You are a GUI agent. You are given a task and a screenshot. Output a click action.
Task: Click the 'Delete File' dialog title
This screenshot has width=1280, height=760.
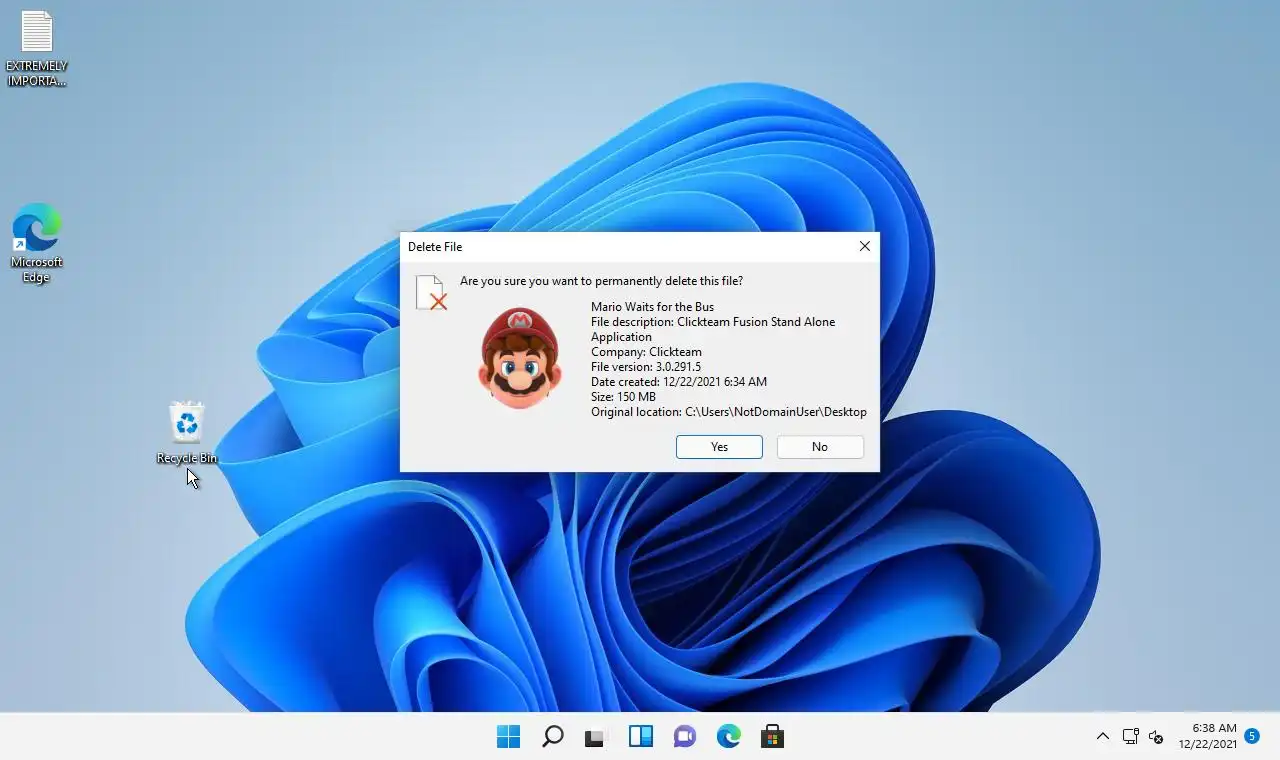tap(435, 247)
